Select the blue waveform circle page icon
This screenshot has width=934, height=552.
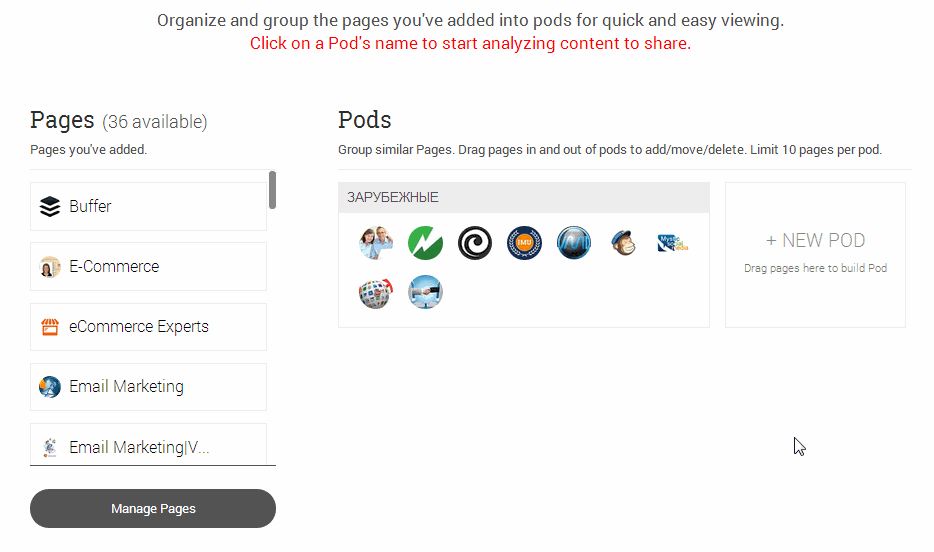tap(574, 243)
